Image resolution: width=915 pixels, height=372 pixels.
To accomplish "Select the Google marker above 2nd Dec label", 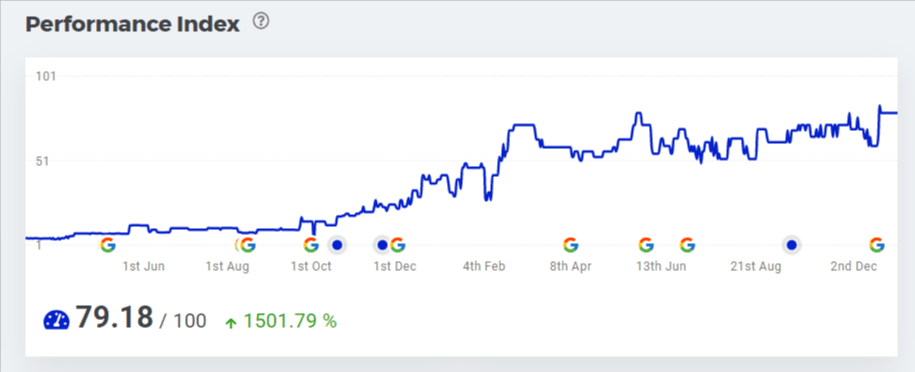I will (x=876, y=245).
